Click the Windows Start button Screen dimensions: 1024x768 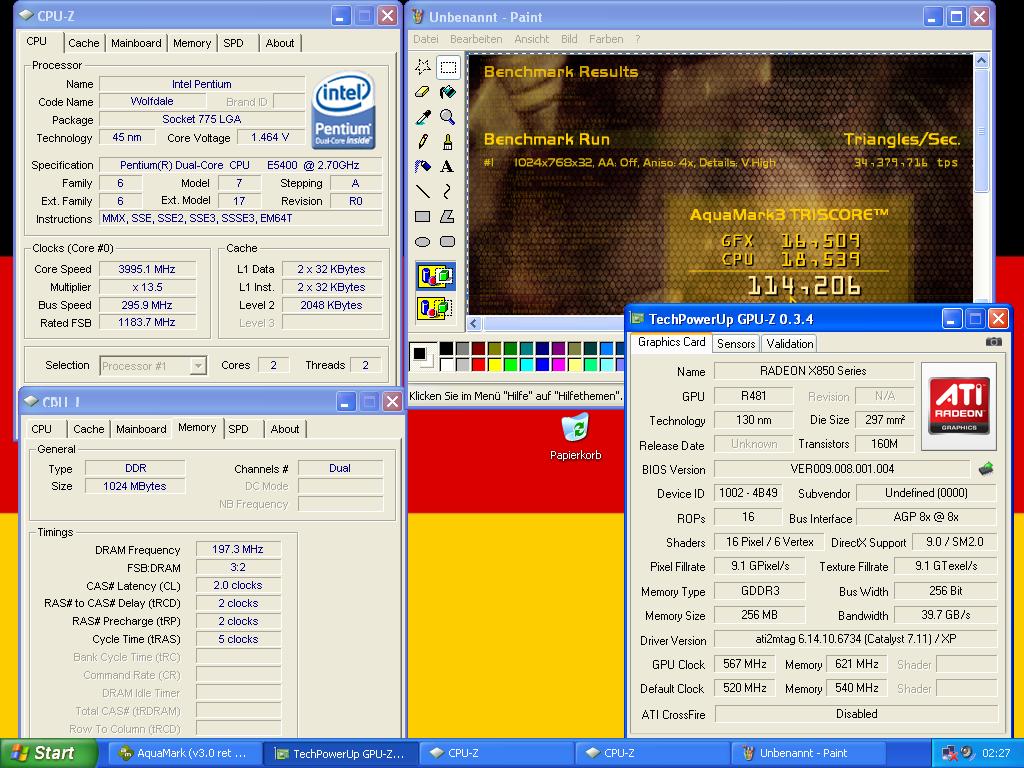(48, 753)
